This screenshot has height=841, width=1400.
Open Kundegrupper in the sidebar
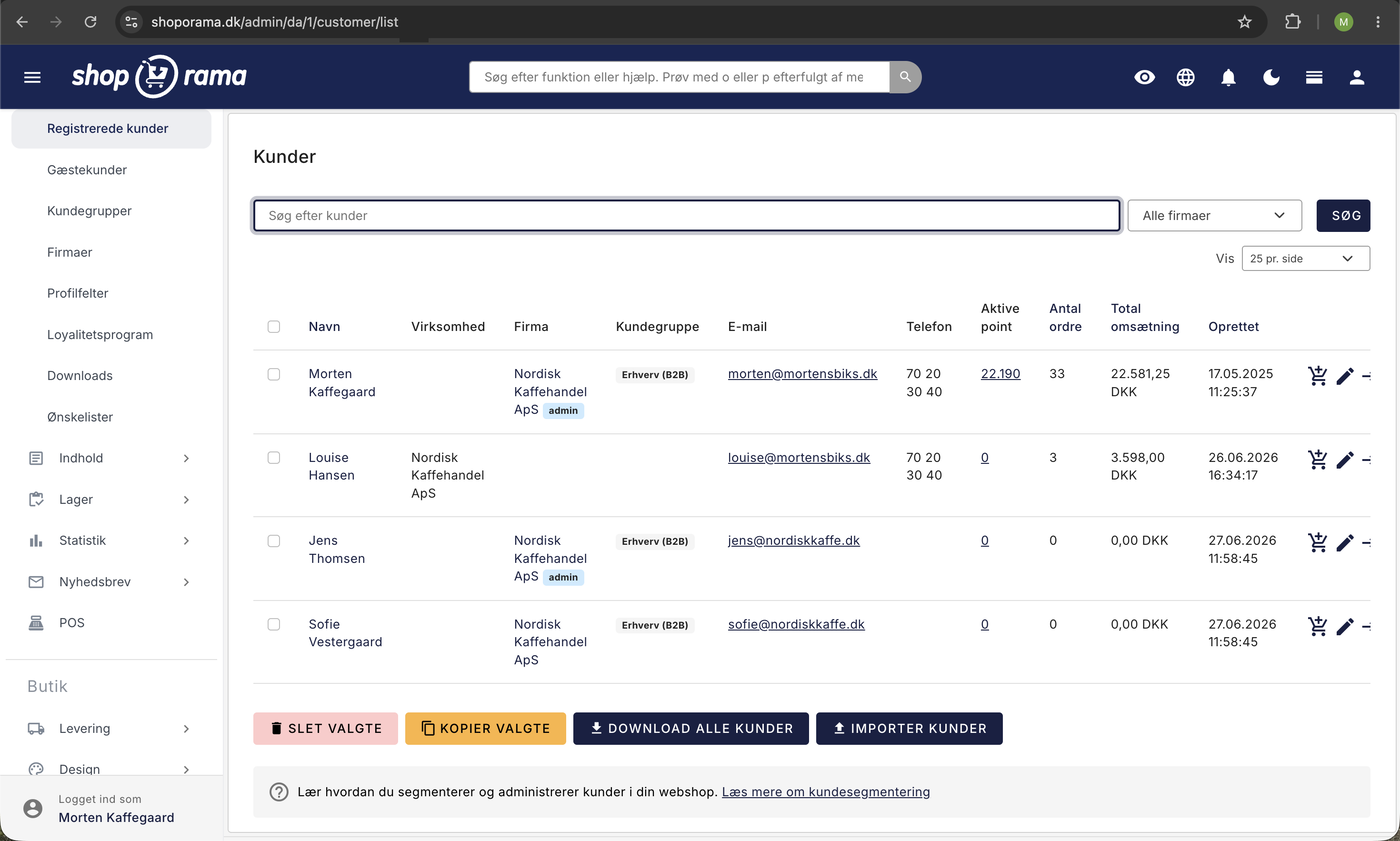point(89,211)
